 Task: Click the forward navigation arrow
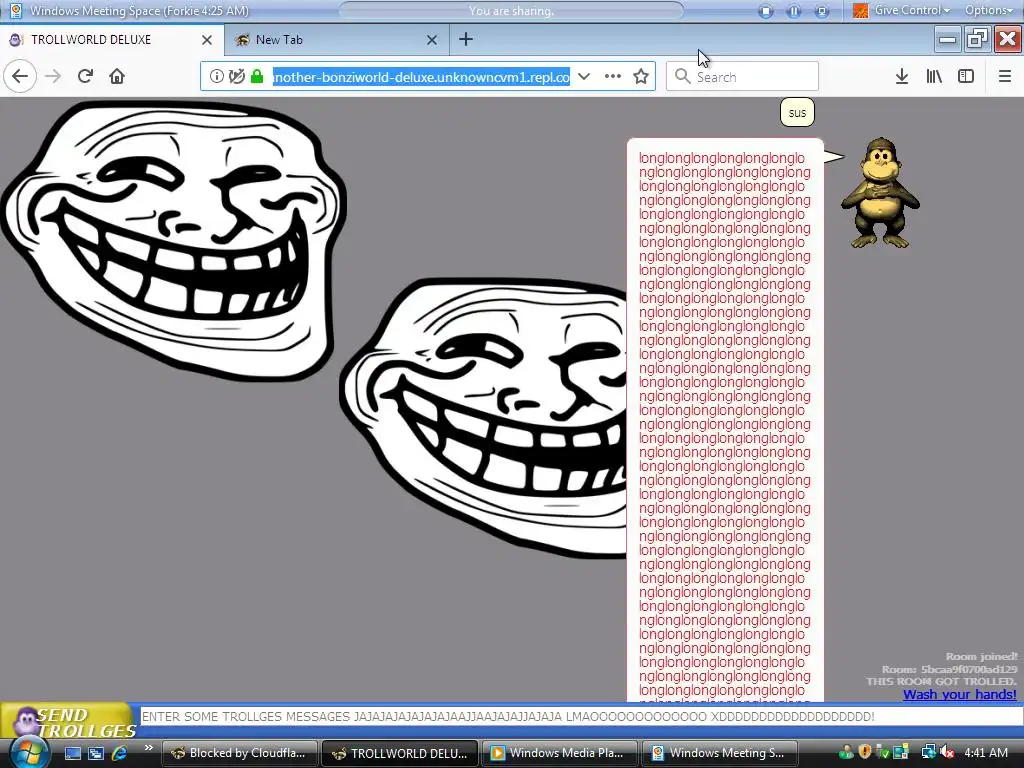point(53,76)
